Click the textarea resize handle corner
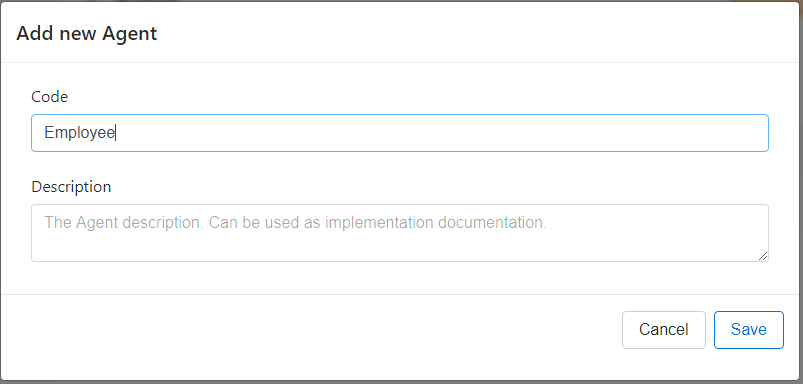This screenshot has height=384, width=803. point(763,256)
